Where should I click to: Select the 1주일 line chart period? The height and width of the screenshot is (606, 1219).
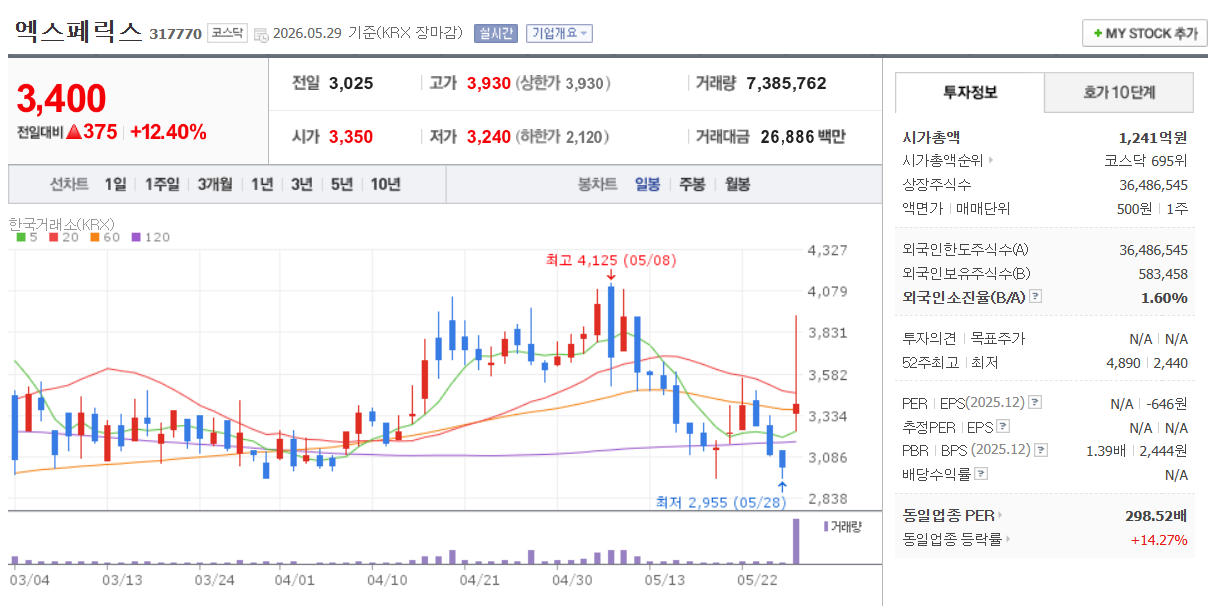tap(162, 184)
